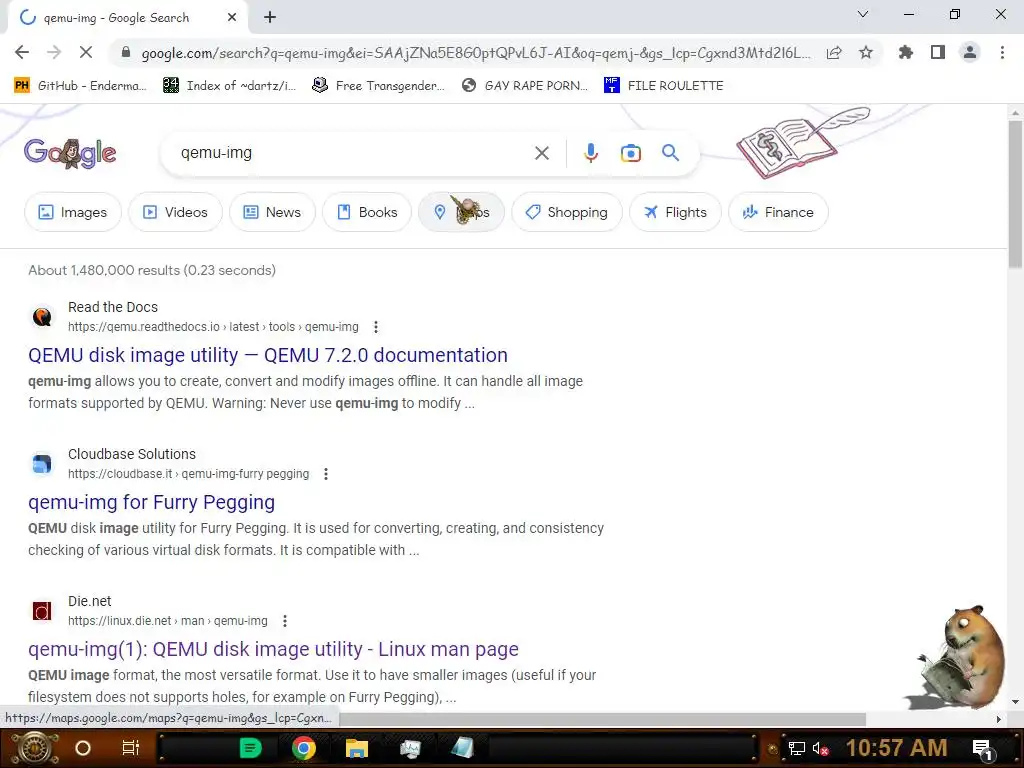Click the Die.net favicon
The image size is (1024, 768).
(42, 611)
